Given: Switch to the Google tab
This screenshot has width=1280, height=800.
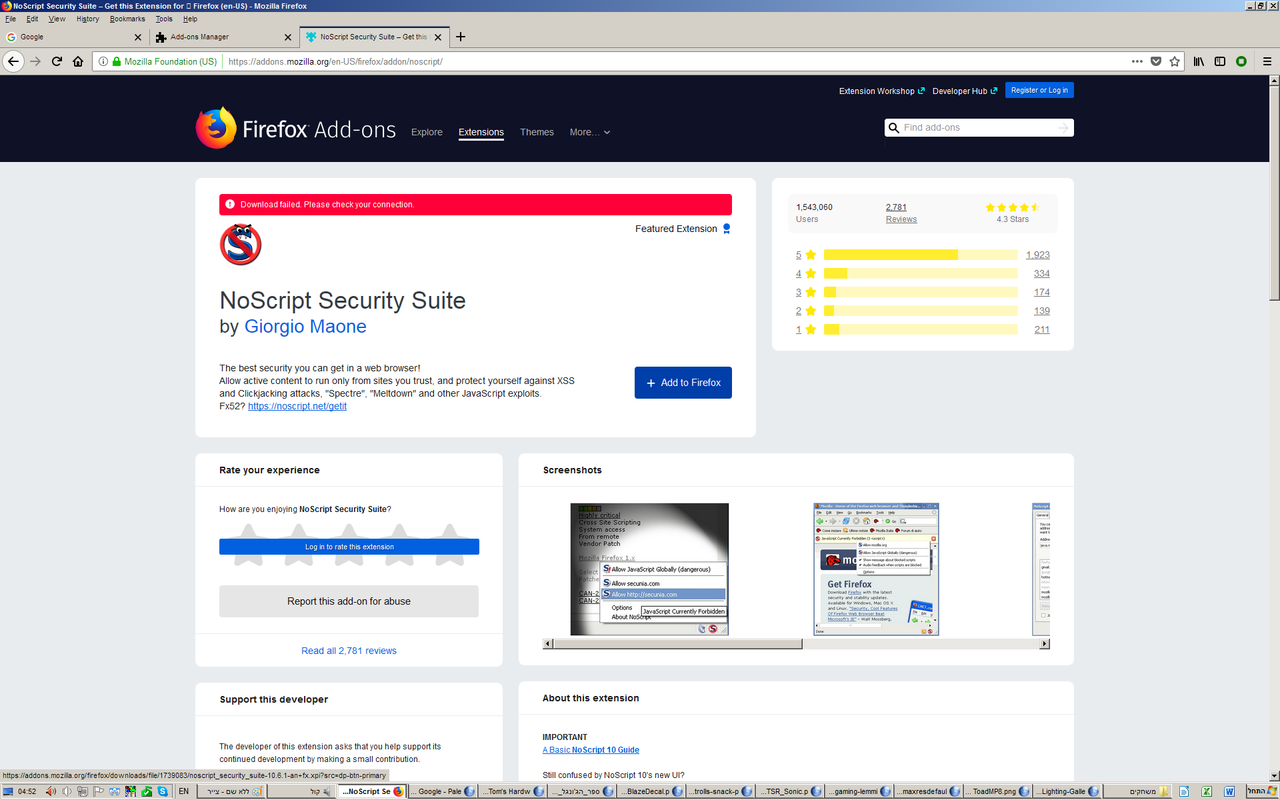Looking at the screenshot, I should (75, 37).
